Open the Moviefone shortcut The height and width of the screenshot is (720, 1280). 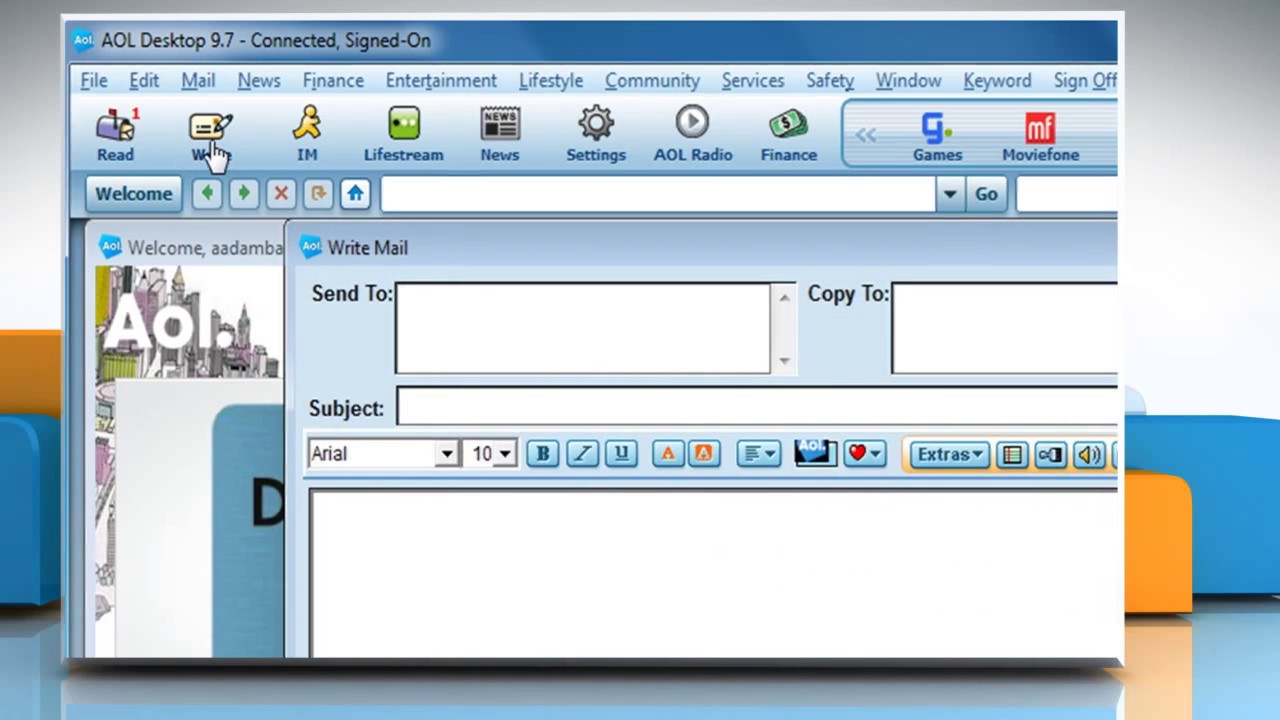pyautogui.click(x=1040, y=137)
